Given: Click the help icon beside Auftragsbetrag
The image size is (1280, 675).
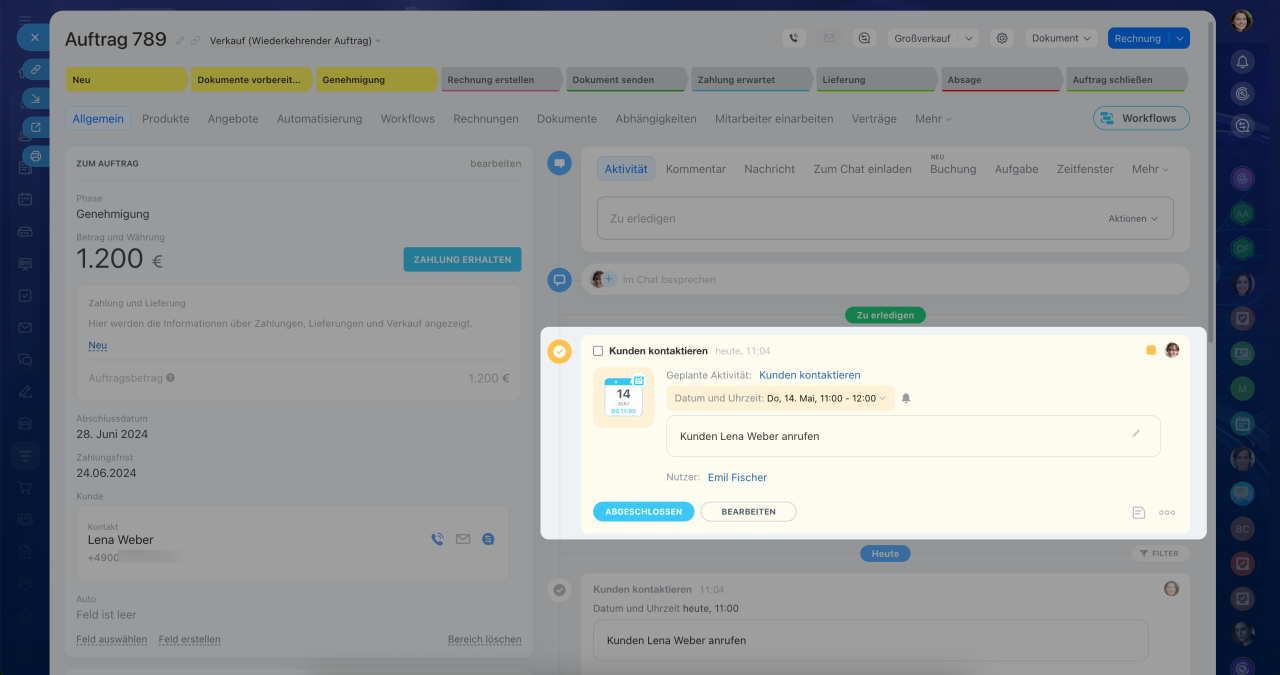Looking at the screenshot, I should click(171, 378).
